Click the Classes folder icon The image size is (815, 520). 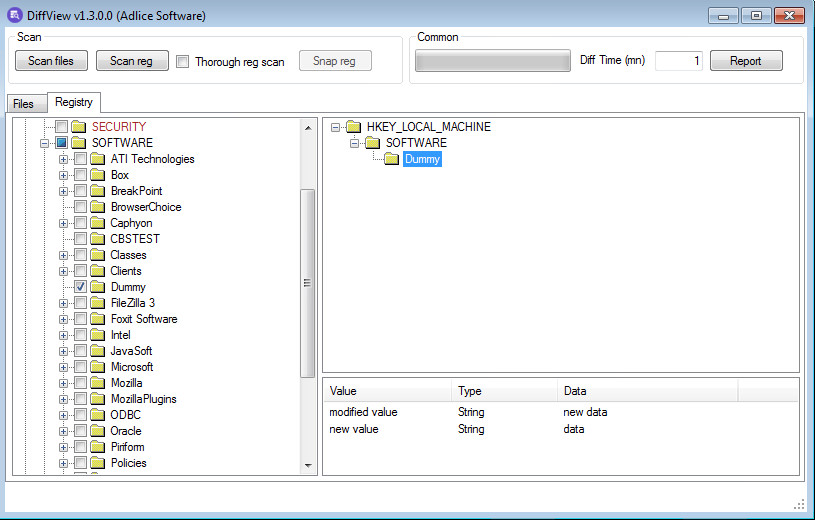98,255
